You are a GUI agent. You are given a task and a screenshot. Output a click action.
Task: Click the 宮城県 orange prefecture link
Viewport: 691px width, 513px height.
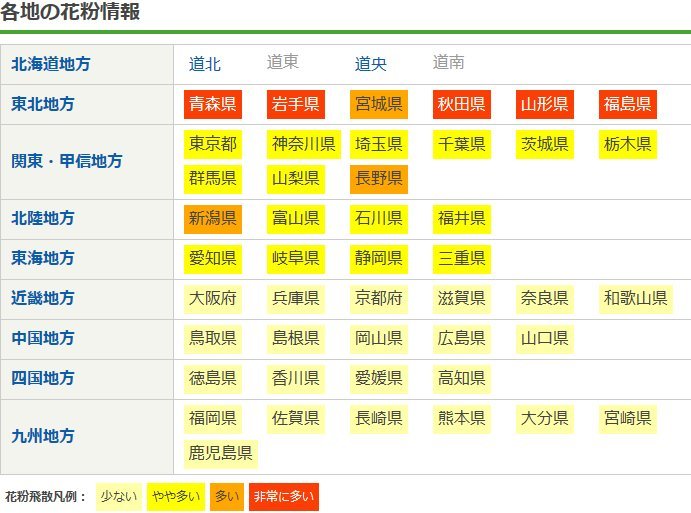tap(378, 104)
